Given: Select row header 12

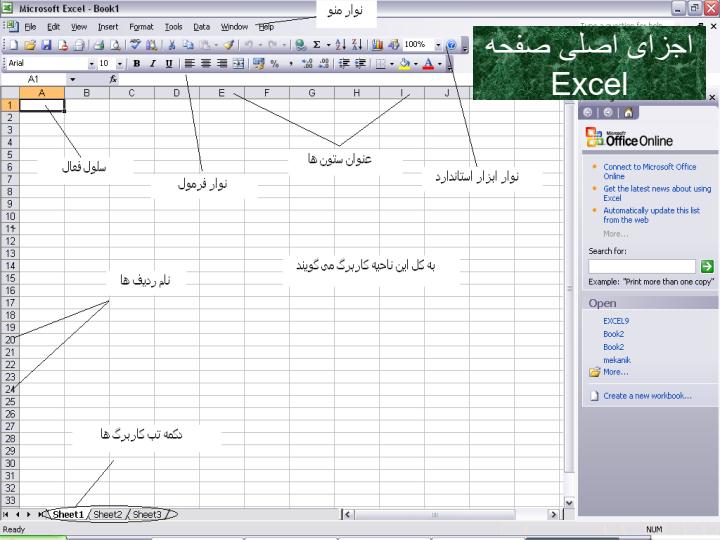Looking at the screenshot, I should tap(10, 241).
